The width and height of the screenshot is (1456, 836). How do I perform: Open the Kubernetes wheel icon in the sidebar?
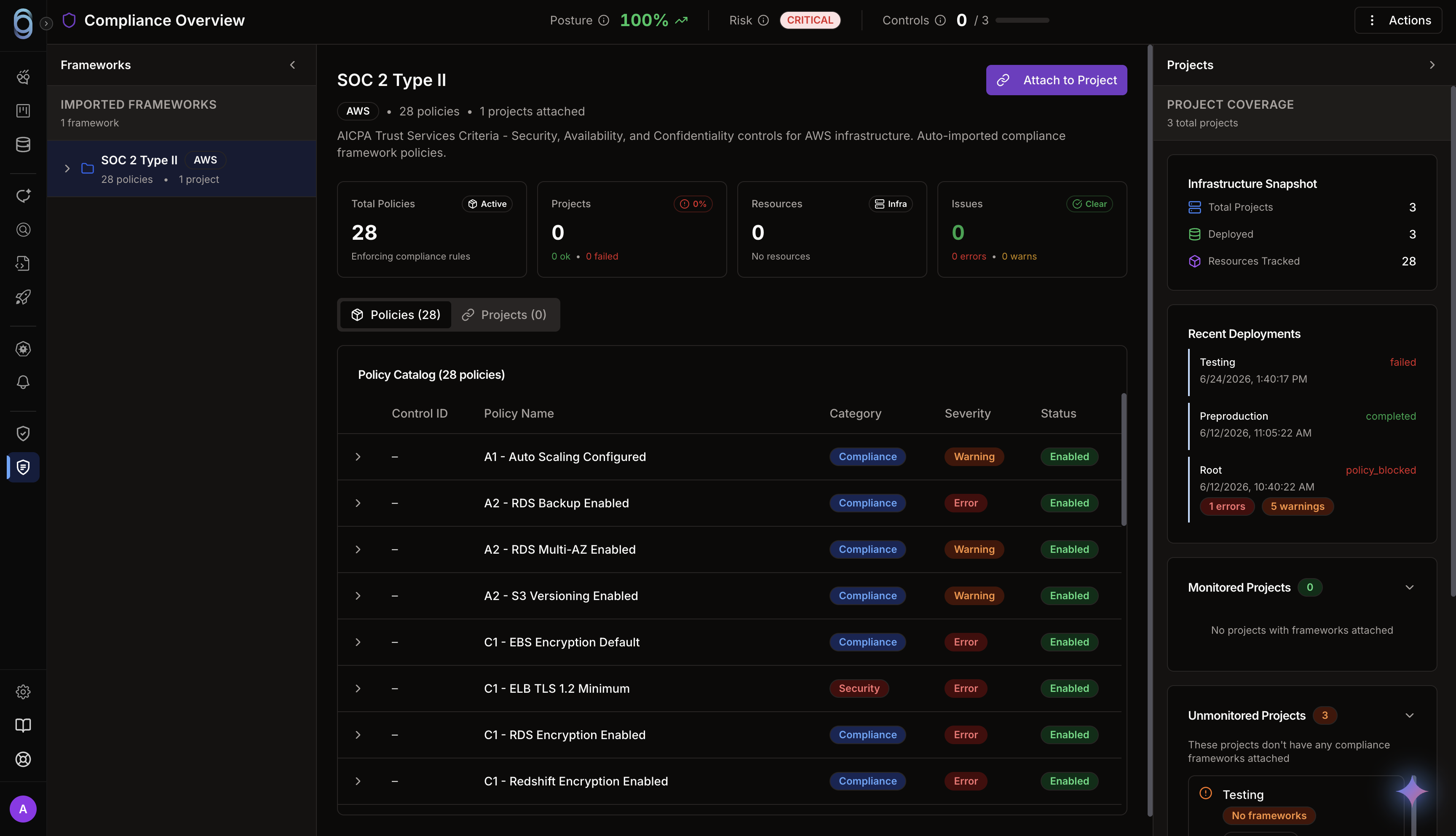[x=23, y=348]
